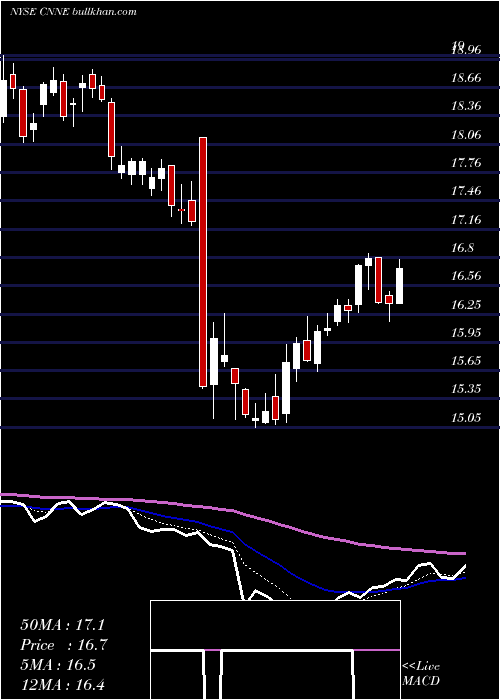Viewport: 500px width, 700px height.
Task: Click the <<Live MACD label
Action: (x=421, y=673)
